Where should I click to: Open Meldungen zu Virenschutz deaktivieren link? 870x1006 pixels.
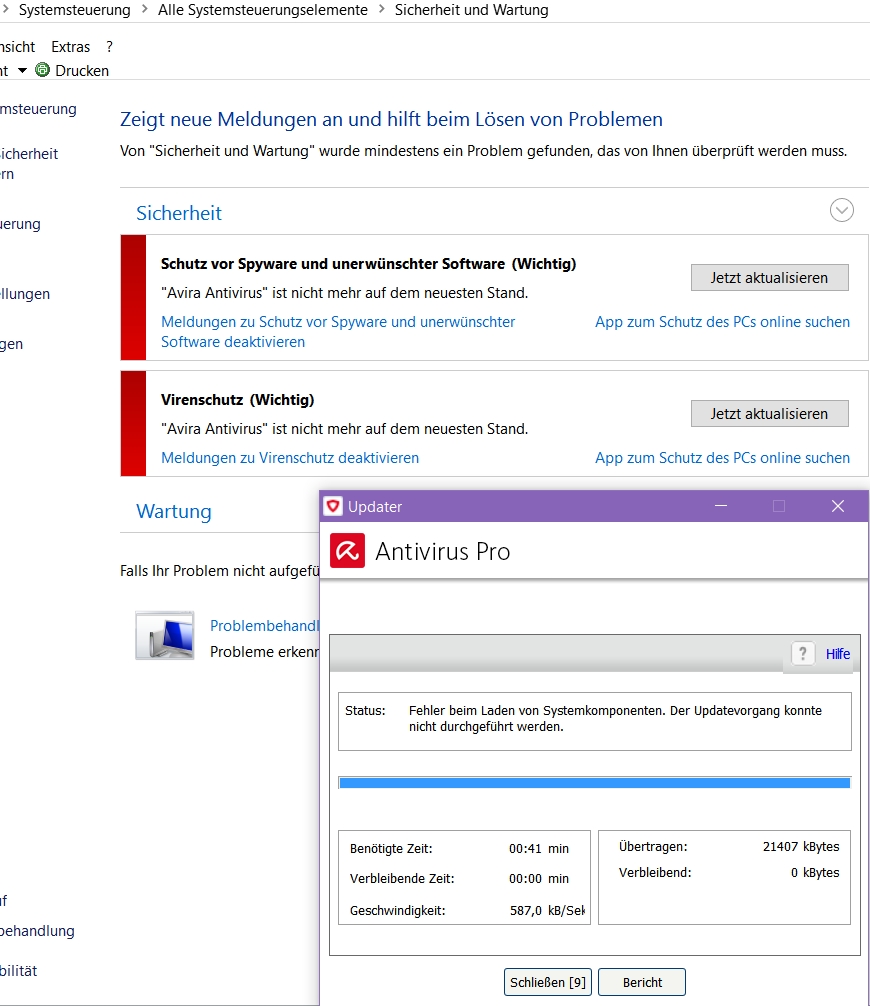pos(290,458)
